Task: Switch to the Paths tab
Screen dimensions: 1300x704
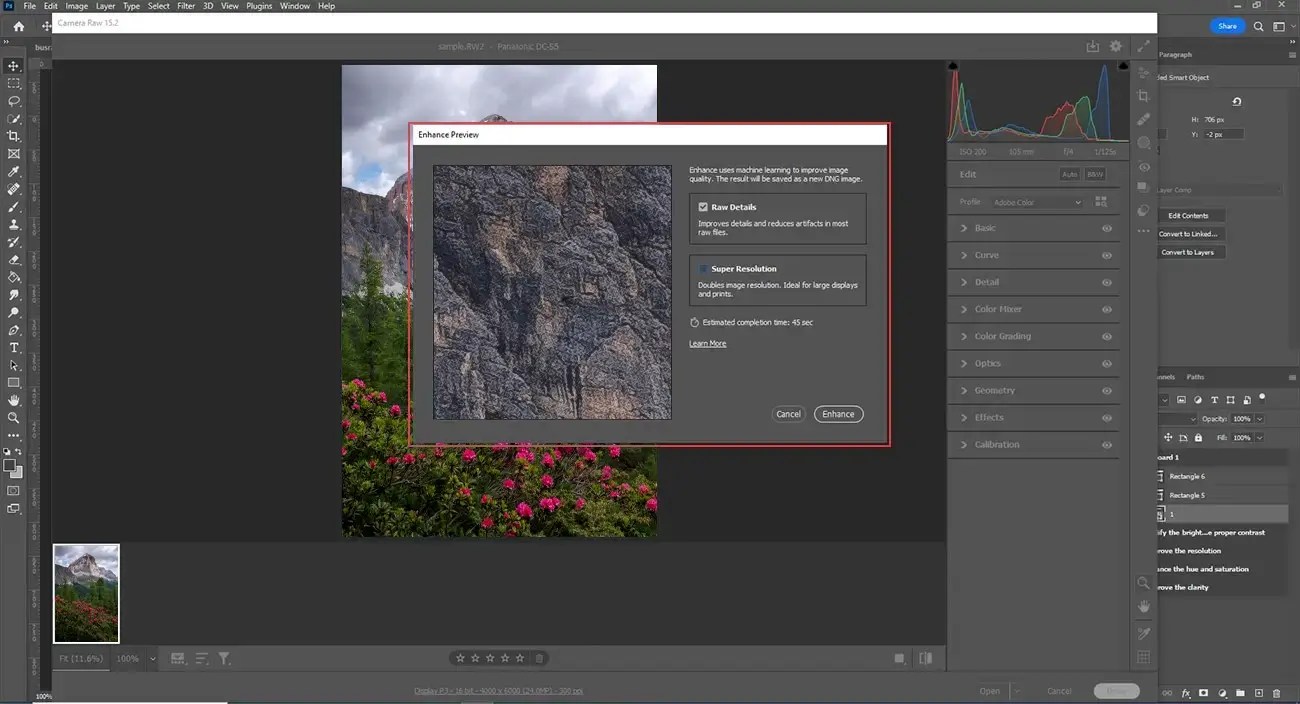Action: click(1196, 377)
